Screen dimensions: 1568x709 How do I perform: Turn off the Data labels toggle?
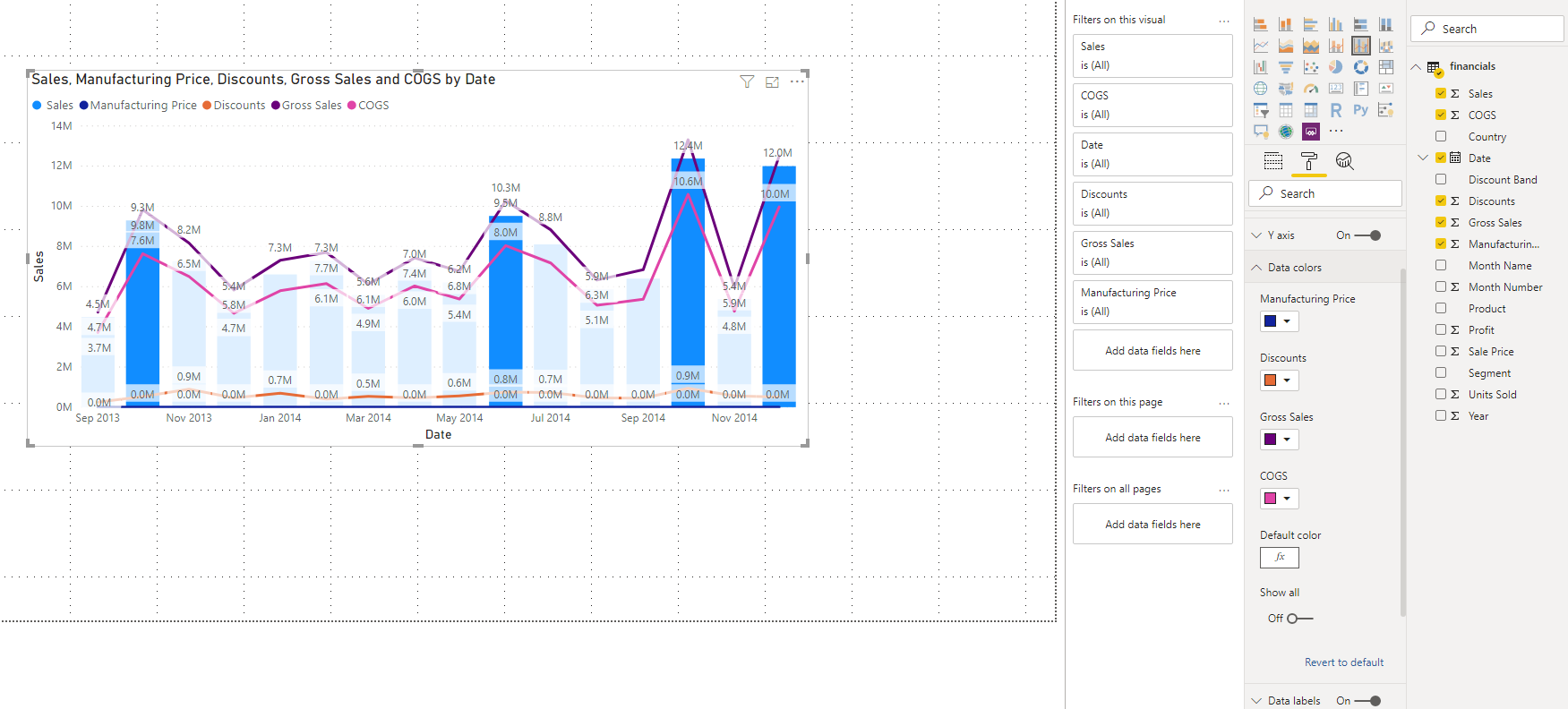click(x=1367, y=701)
